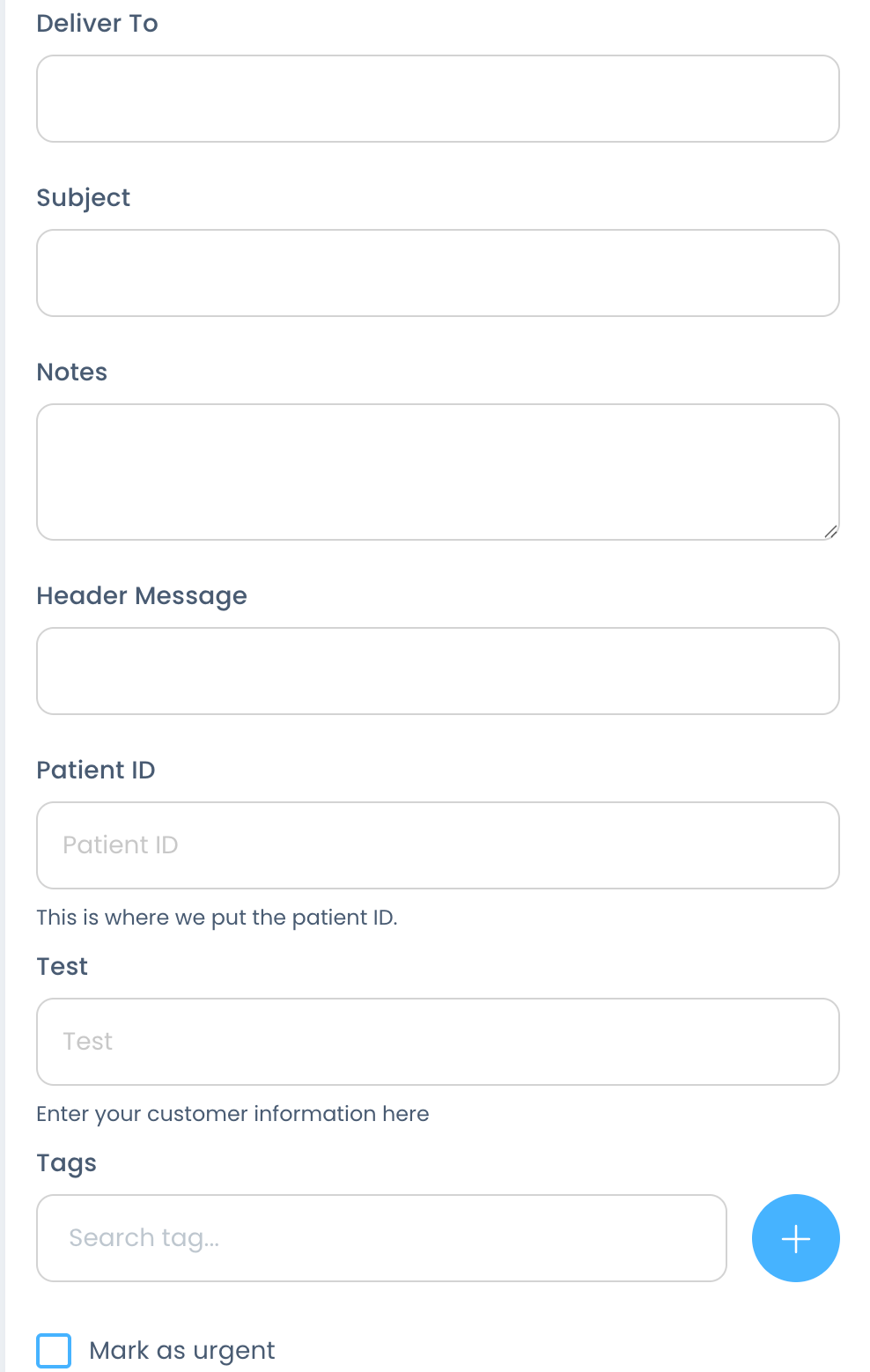870x1372 pixels.
Task: Click the Test heading label
Action: [62, 967]
